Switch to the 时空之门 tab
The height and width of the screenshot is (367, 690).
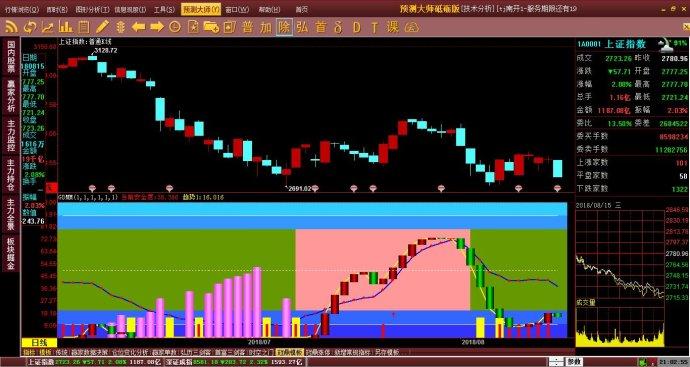[x=261, y=352]
